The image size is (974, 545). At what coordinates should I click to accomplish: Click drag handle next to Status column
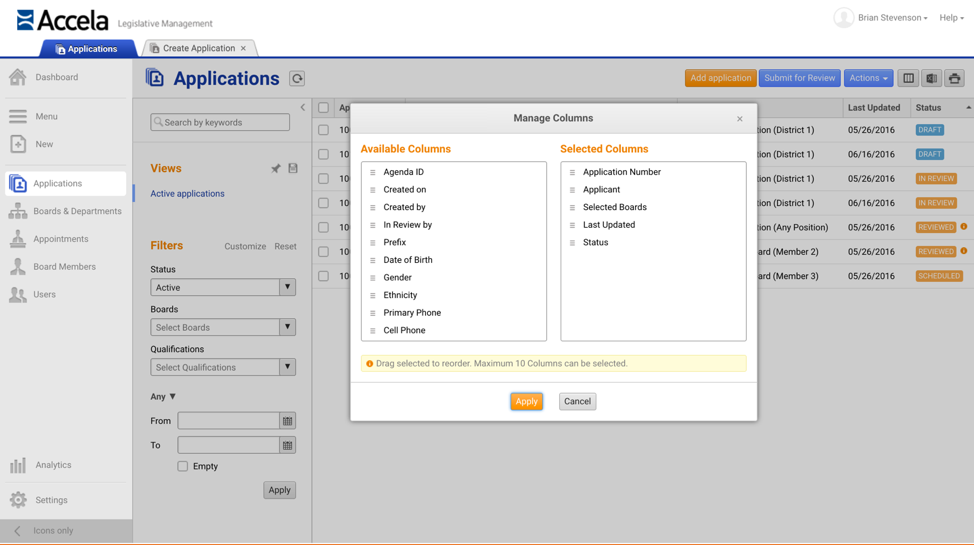pyautogui.click(x=572, y=242)
